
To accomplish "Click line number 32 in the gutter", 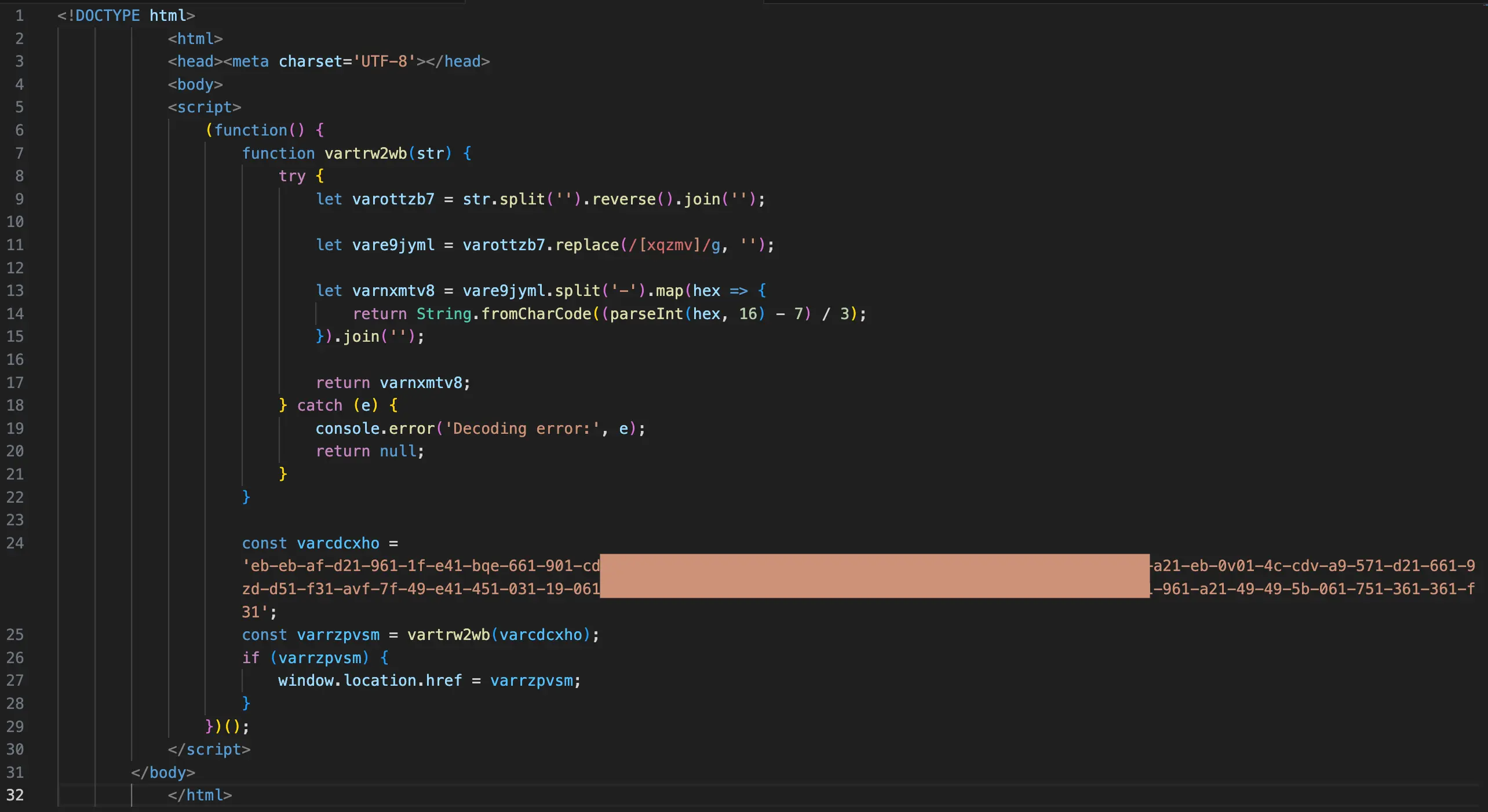I will point(15,795).
